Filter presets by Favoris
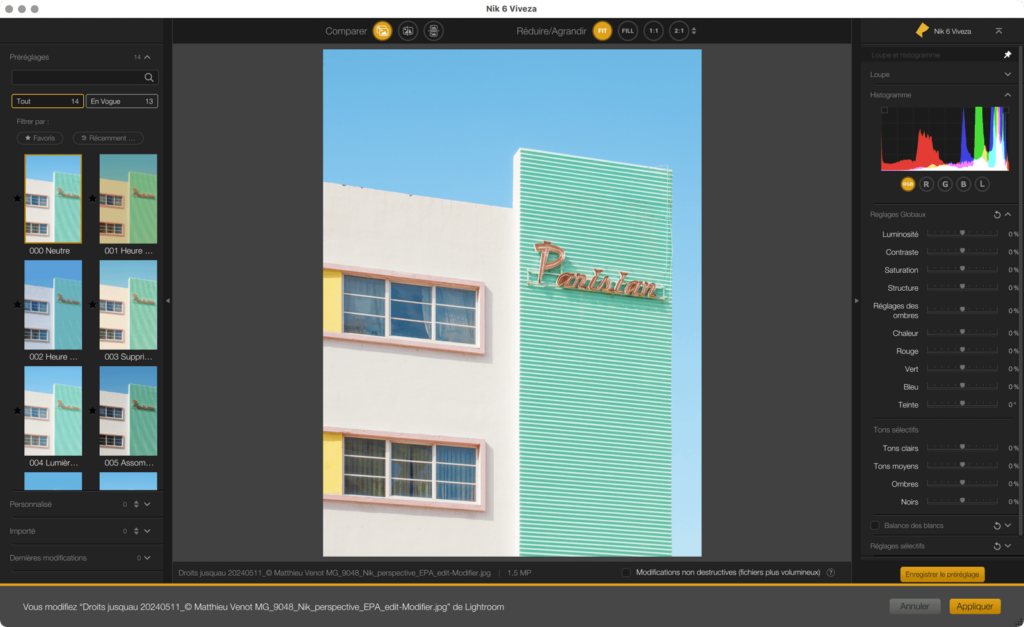1024x627 pixels. click(40, 138)
